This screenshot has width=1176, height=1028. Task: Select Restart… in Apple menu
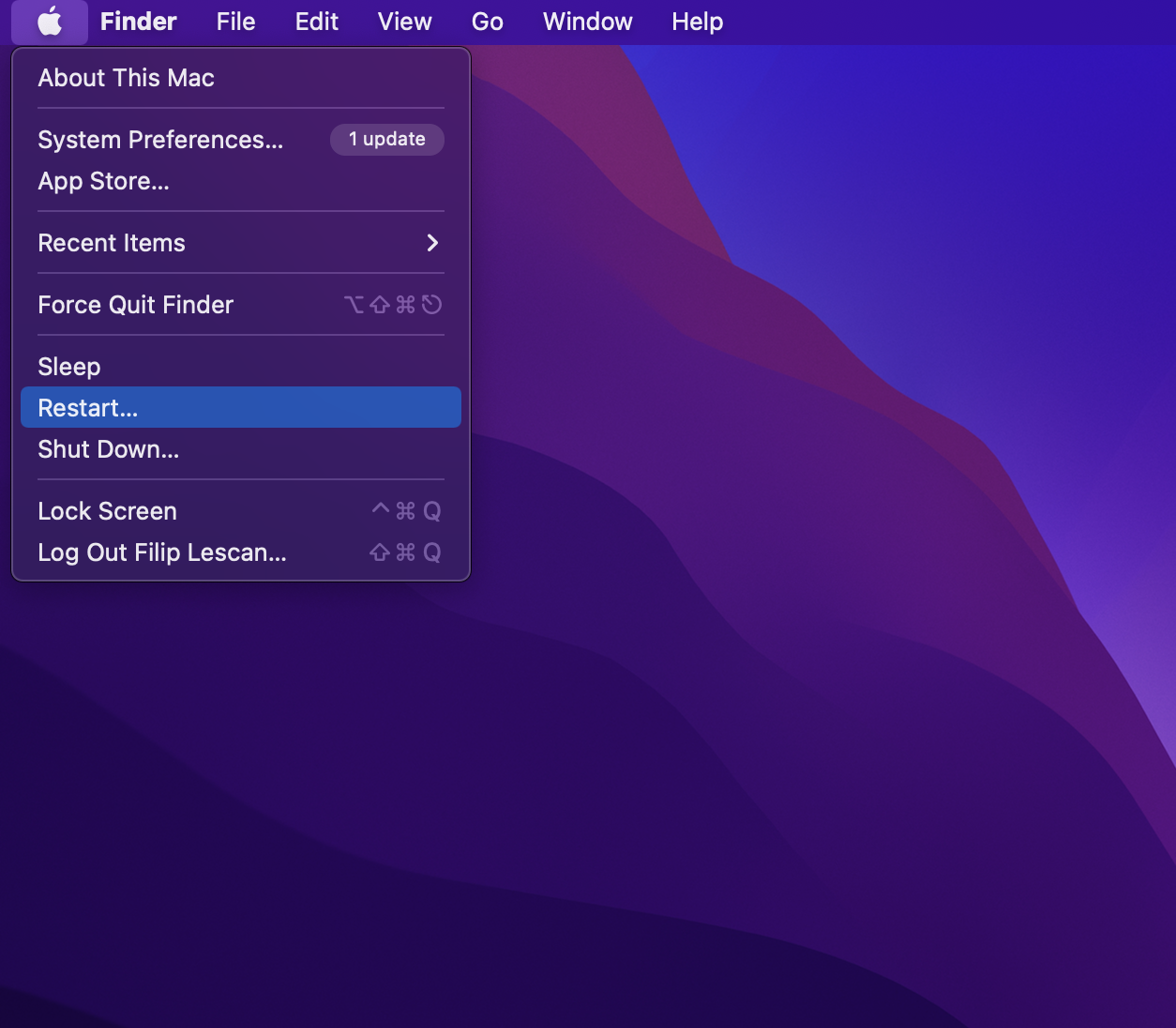241,408
